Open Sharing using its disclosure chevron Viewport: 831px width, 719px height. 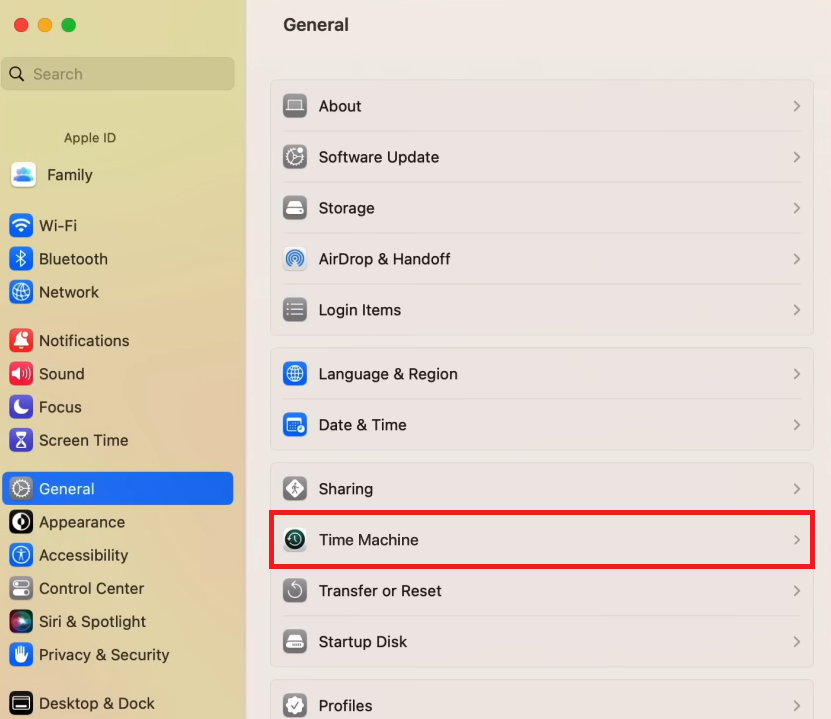click(x=797, y=488)
